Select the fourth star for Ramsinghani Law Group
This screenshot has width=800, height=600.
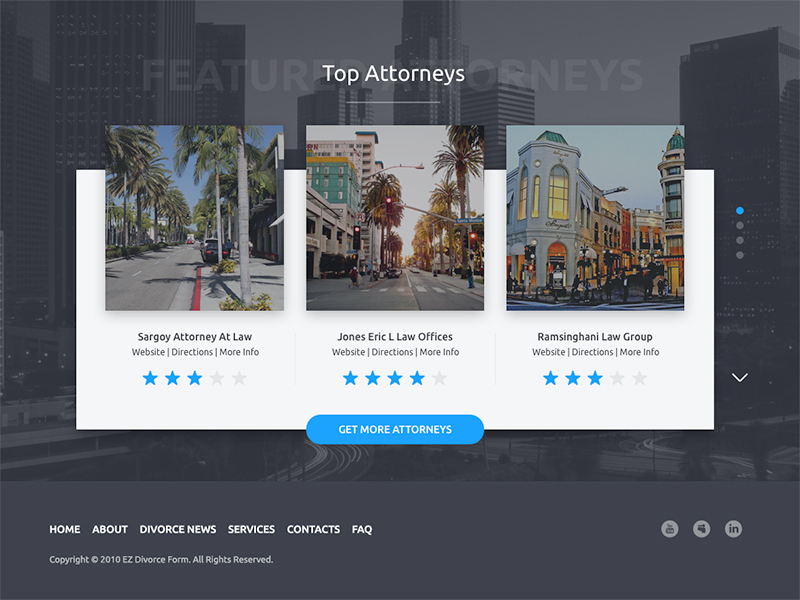(617, 378)
